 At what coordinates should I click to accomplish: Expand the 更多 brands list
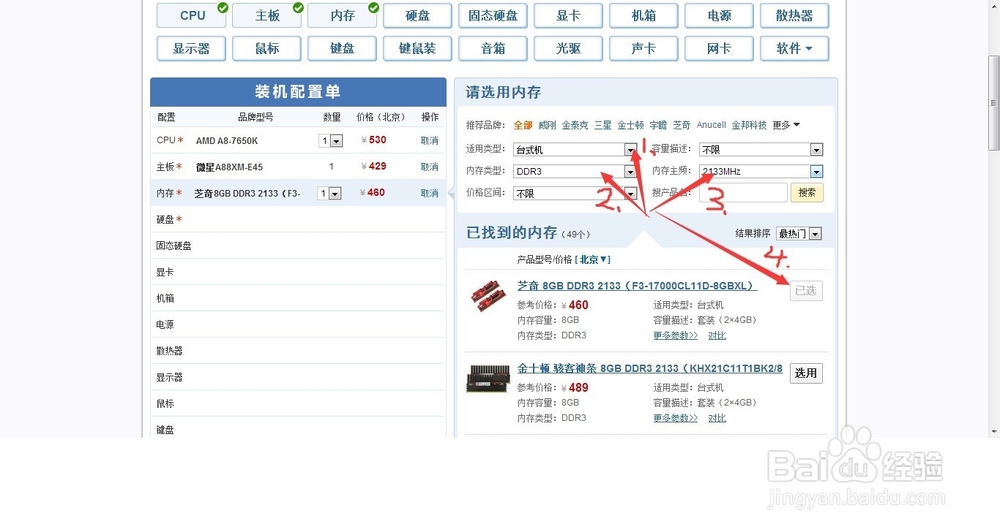(786, 125)
